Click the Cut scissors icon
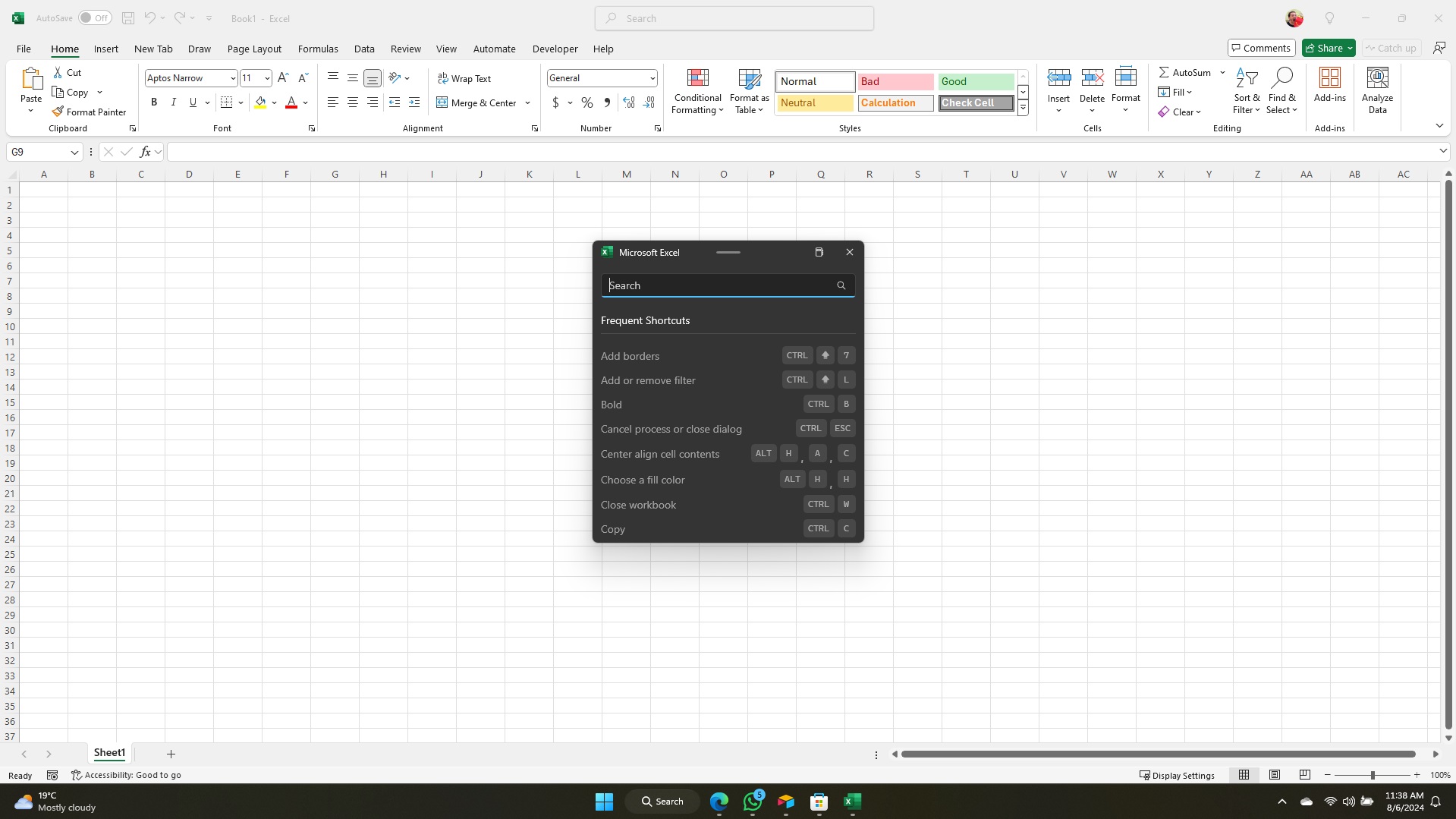The width and height of the screenshot is (1456, 819). coord(58,73)
